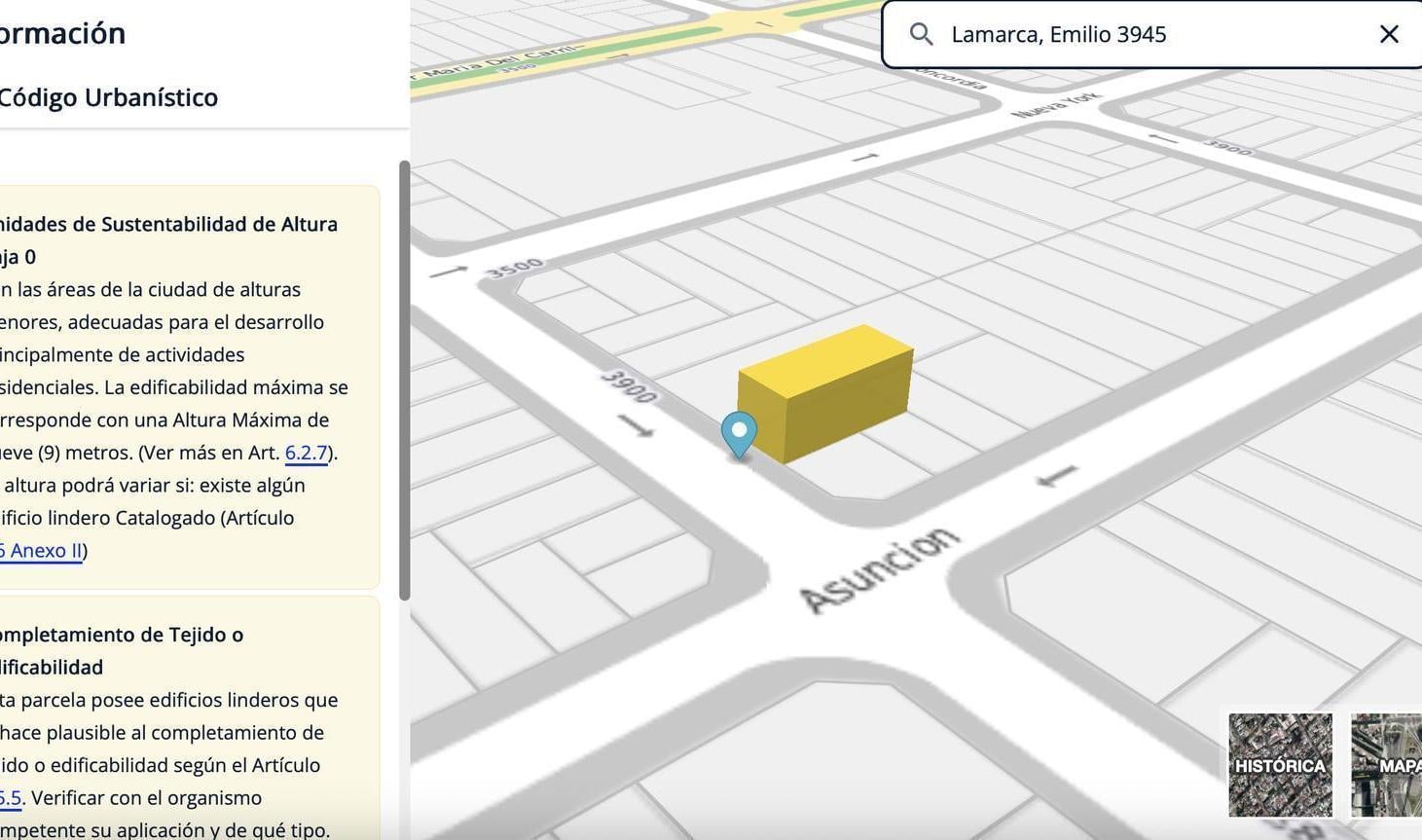Switch to the HISTÓRICA map thumbnail
This screenshot has height=840, width=1422.
(1280, 765)
